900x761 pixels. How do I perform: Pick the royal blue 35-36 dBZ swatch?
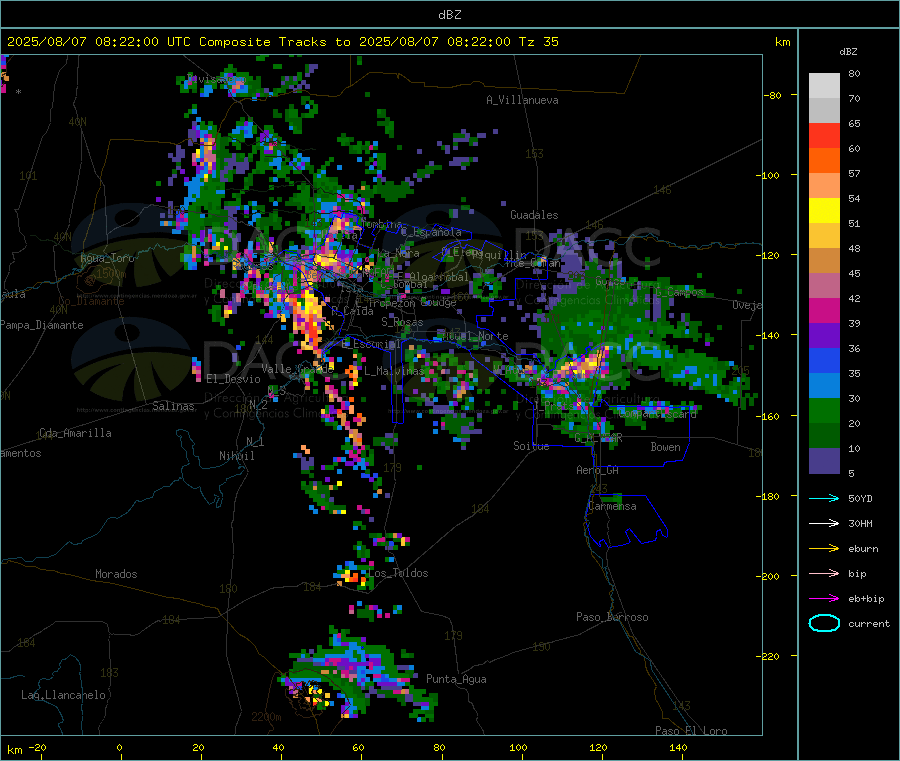click(824, 361)
